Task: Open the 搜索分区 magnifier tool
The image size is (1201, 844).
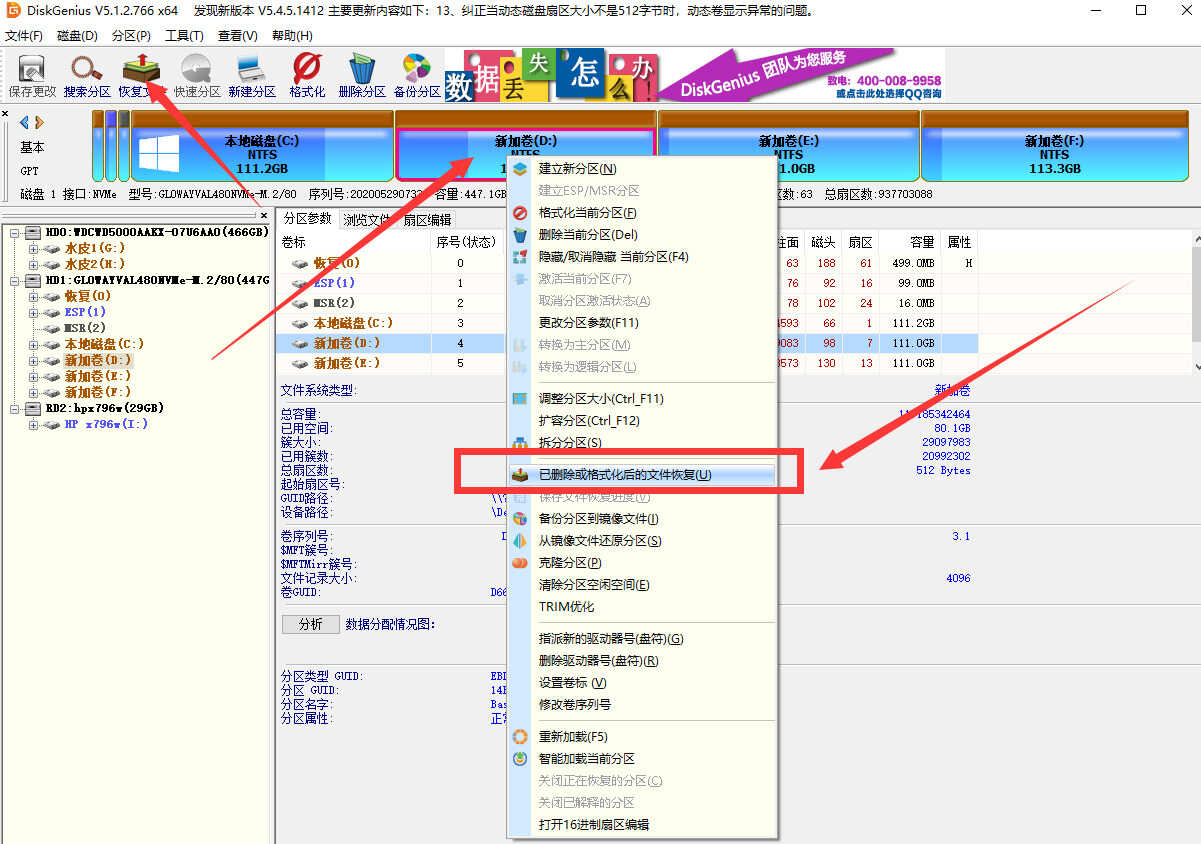Action: (x=86, y=75)
